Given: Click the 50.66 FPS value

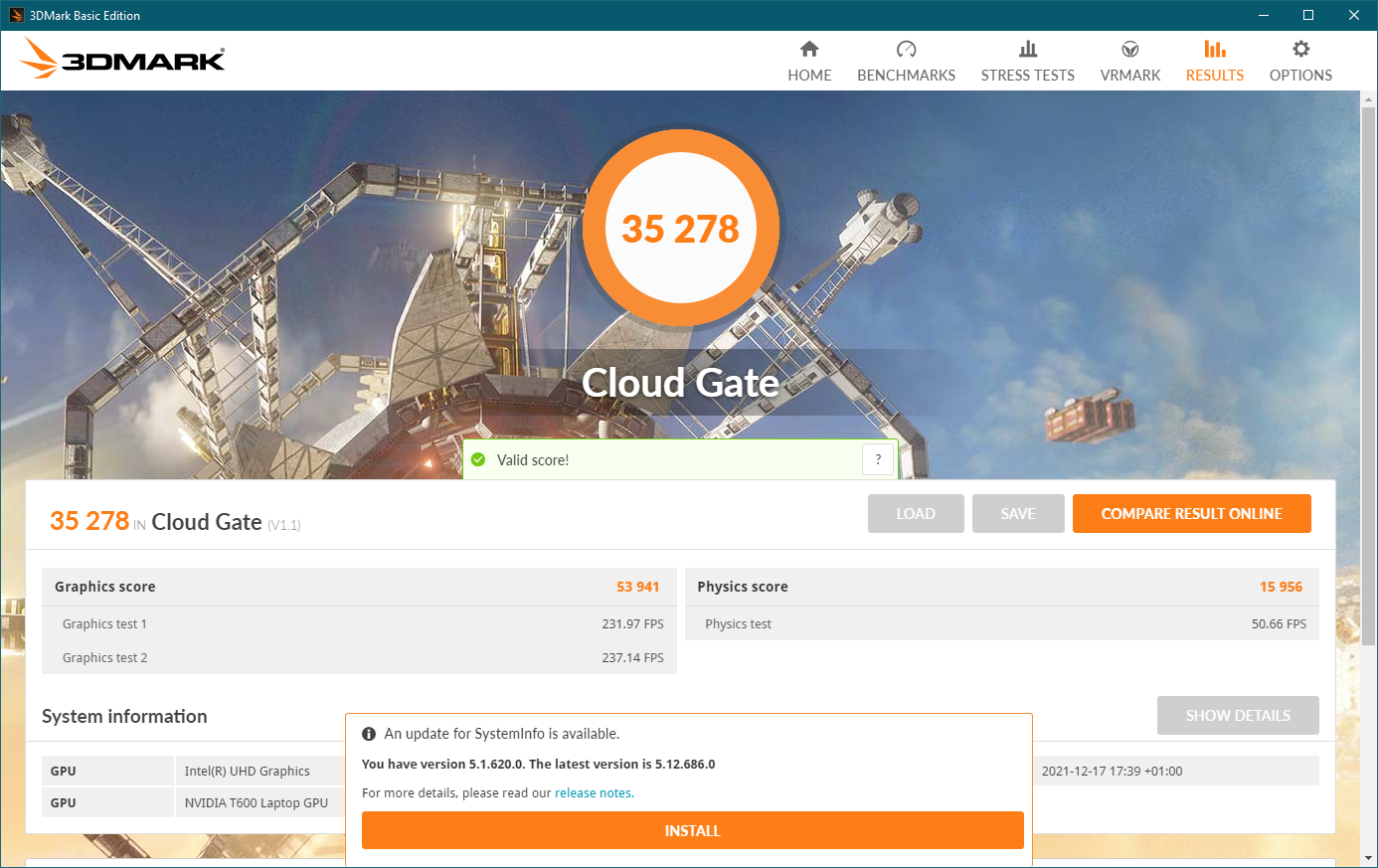Looking at the screenshot, I should pos(1279,623).
